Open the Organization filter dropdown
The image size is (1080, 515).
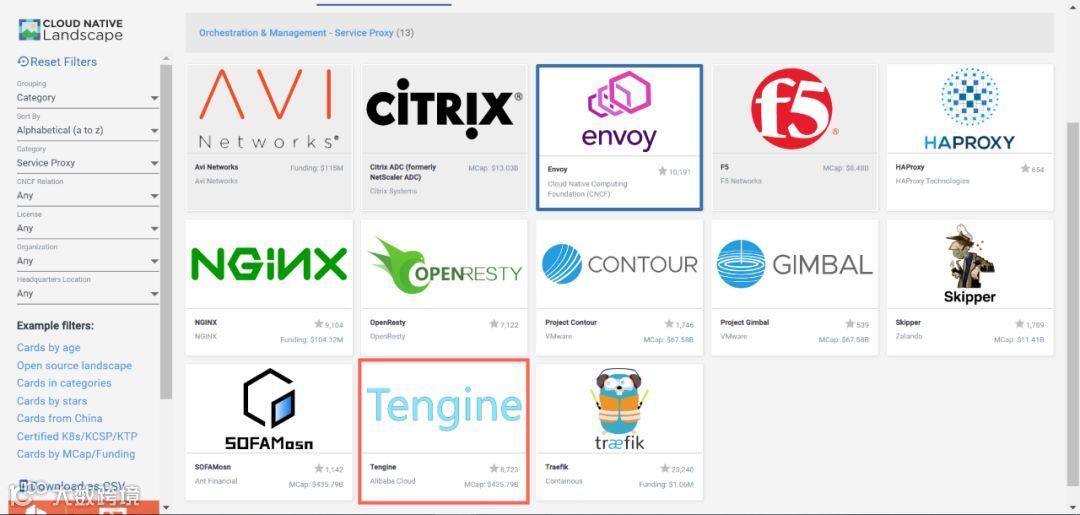(x=87, y=261)
